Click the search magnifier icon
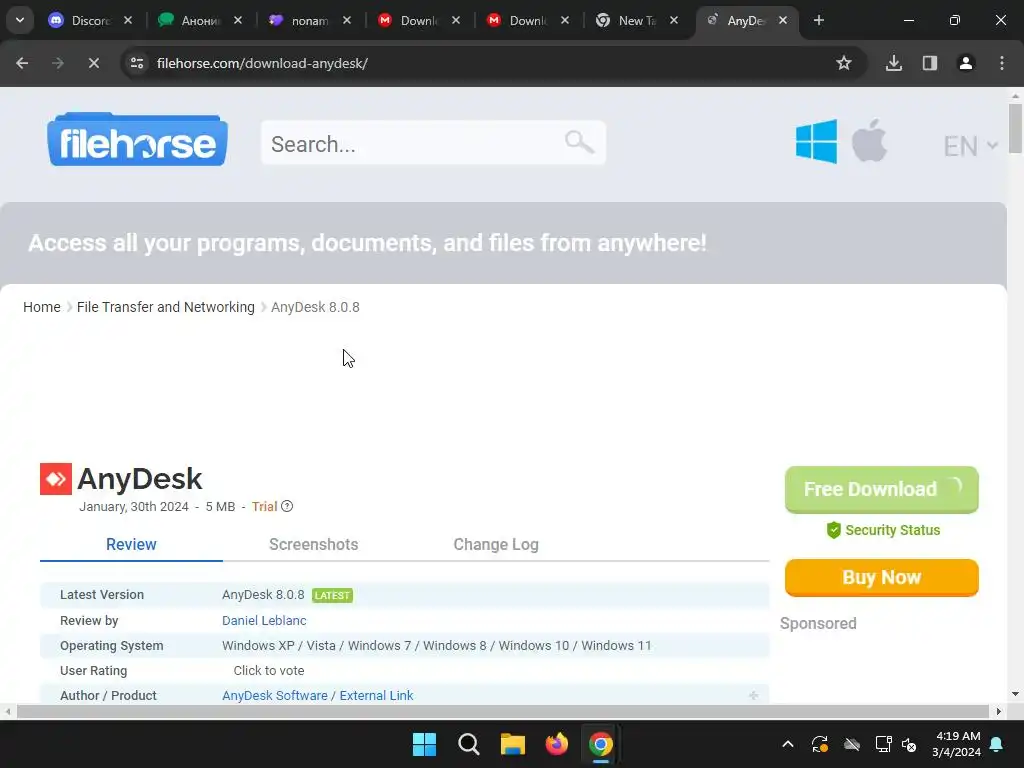1024x768 pixels. point(579,142)
